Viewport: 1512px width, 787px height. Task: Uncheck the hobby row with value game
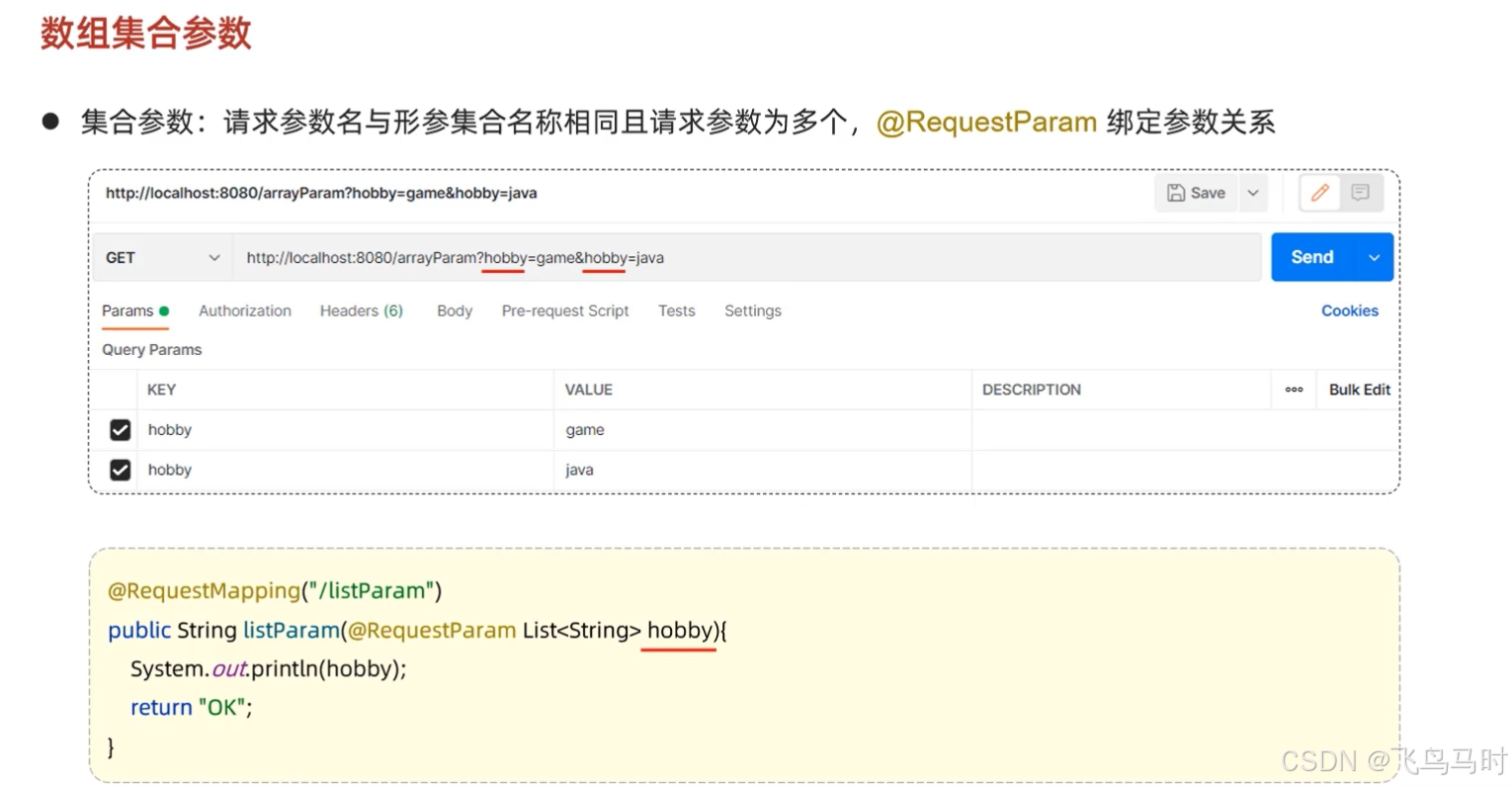tap(121, 430)
